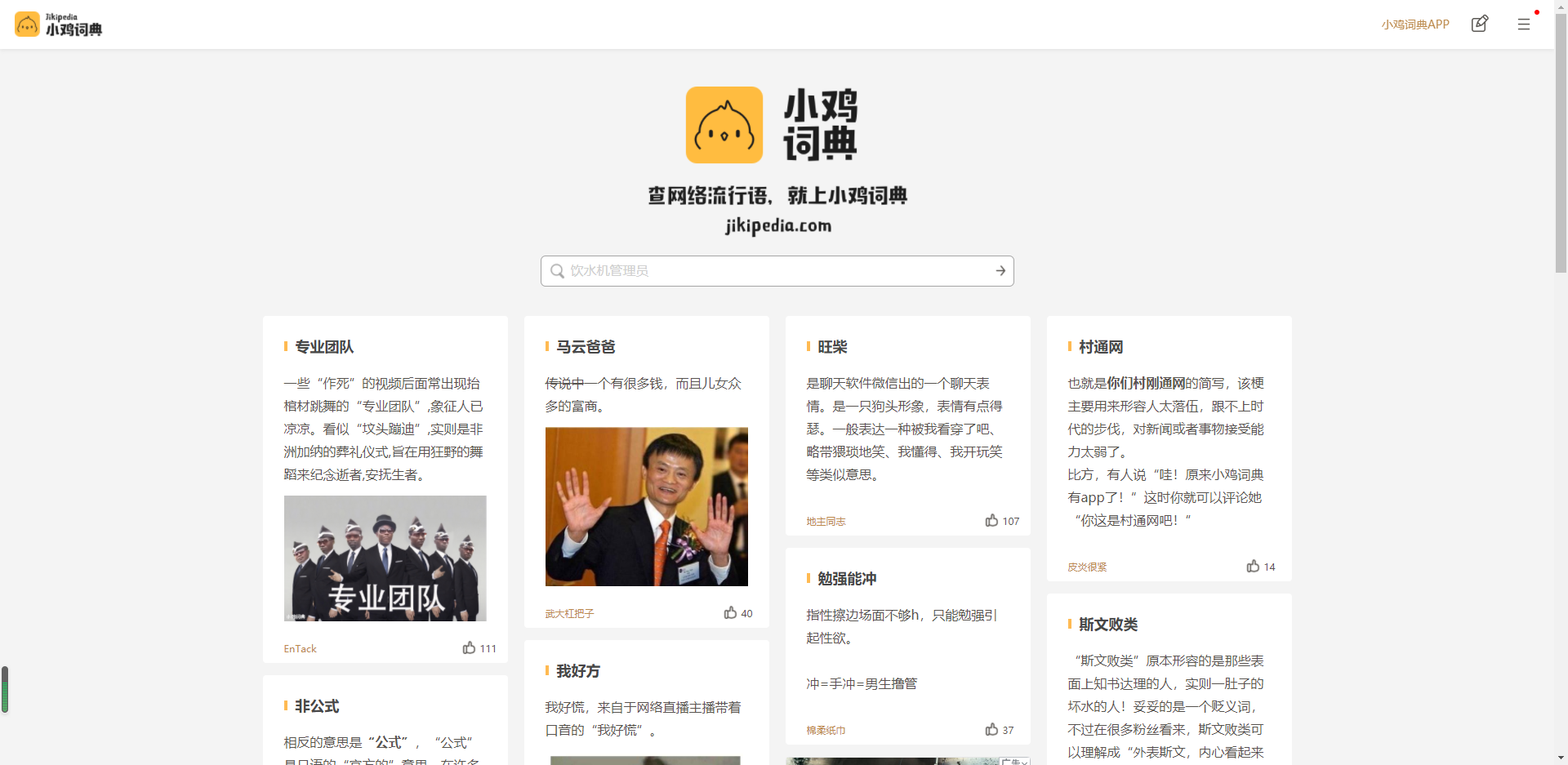Viewport: 1568px width, 765px height.
Task: Click the 旺柴 entry description text
Action: click(x=905, y=429)
